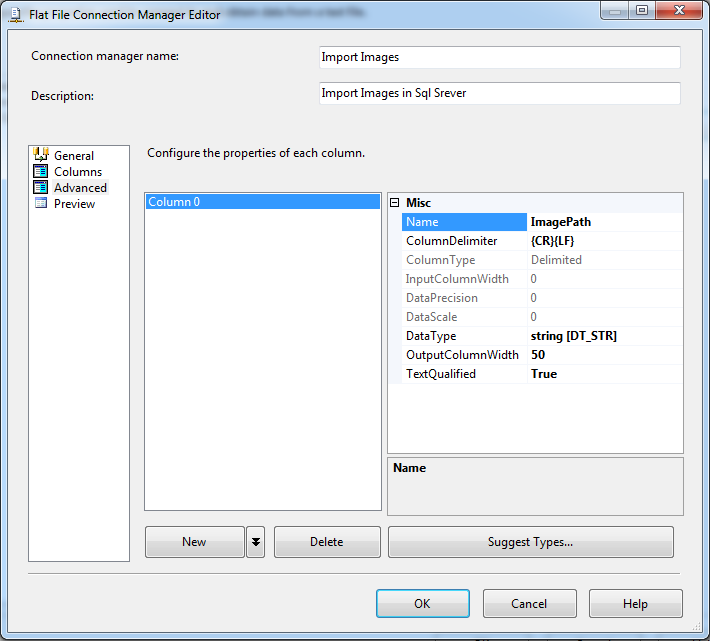Click the New button
The width and height of the screenshot is (710, 641).
(195, 542)
